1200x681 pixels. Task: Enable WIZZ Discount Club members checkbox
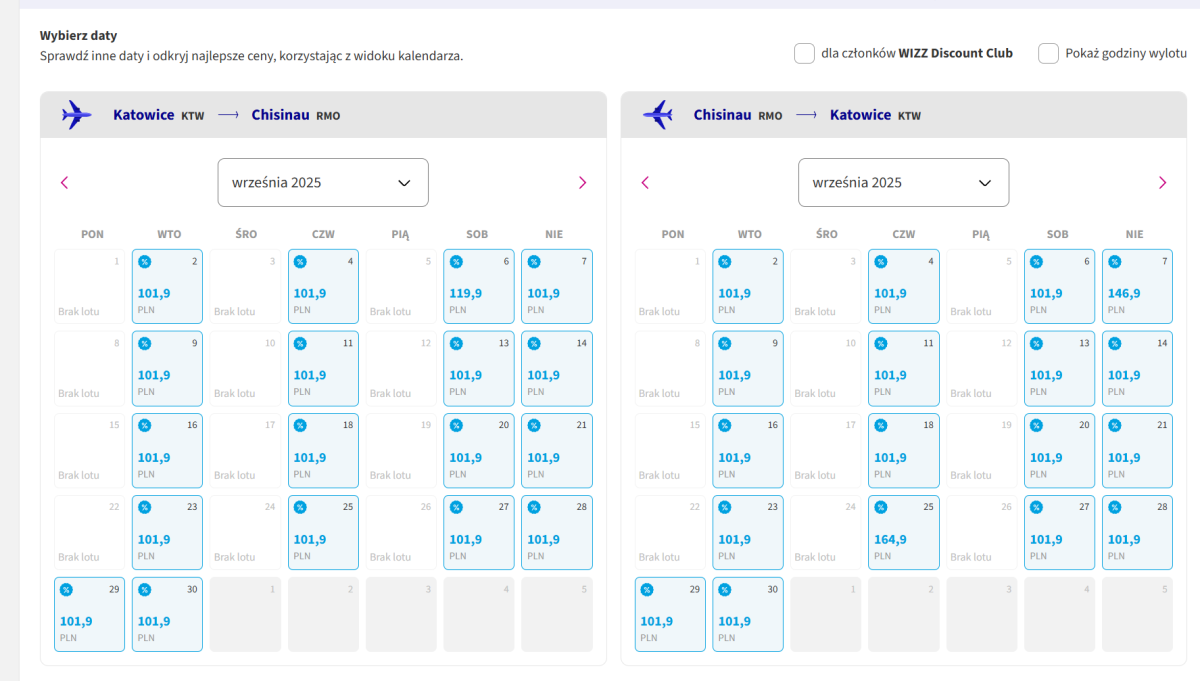(x=804, y=53)
